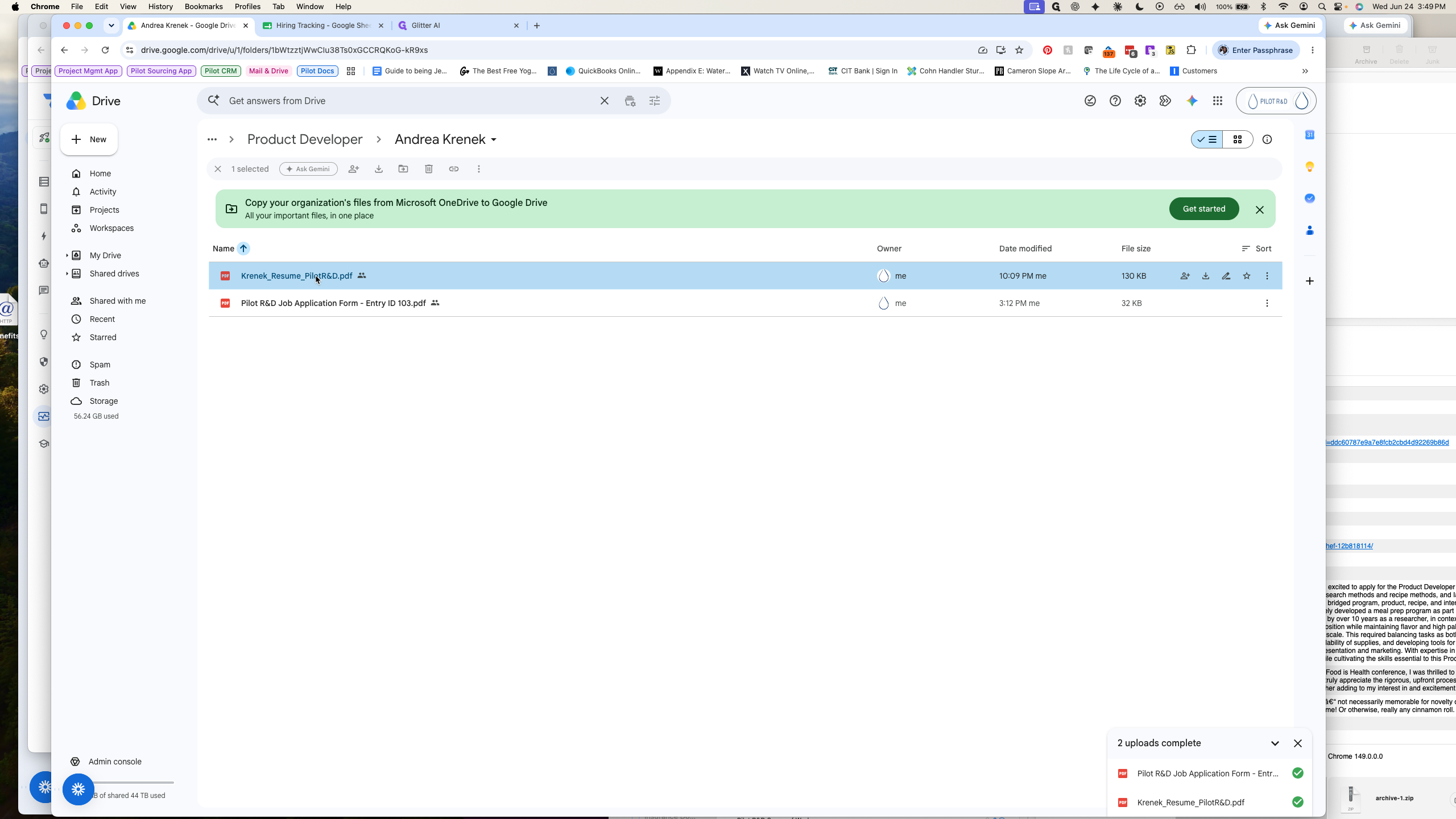
Task: Open Pilot CRM bookmark
Action: [x=221, y=71]
